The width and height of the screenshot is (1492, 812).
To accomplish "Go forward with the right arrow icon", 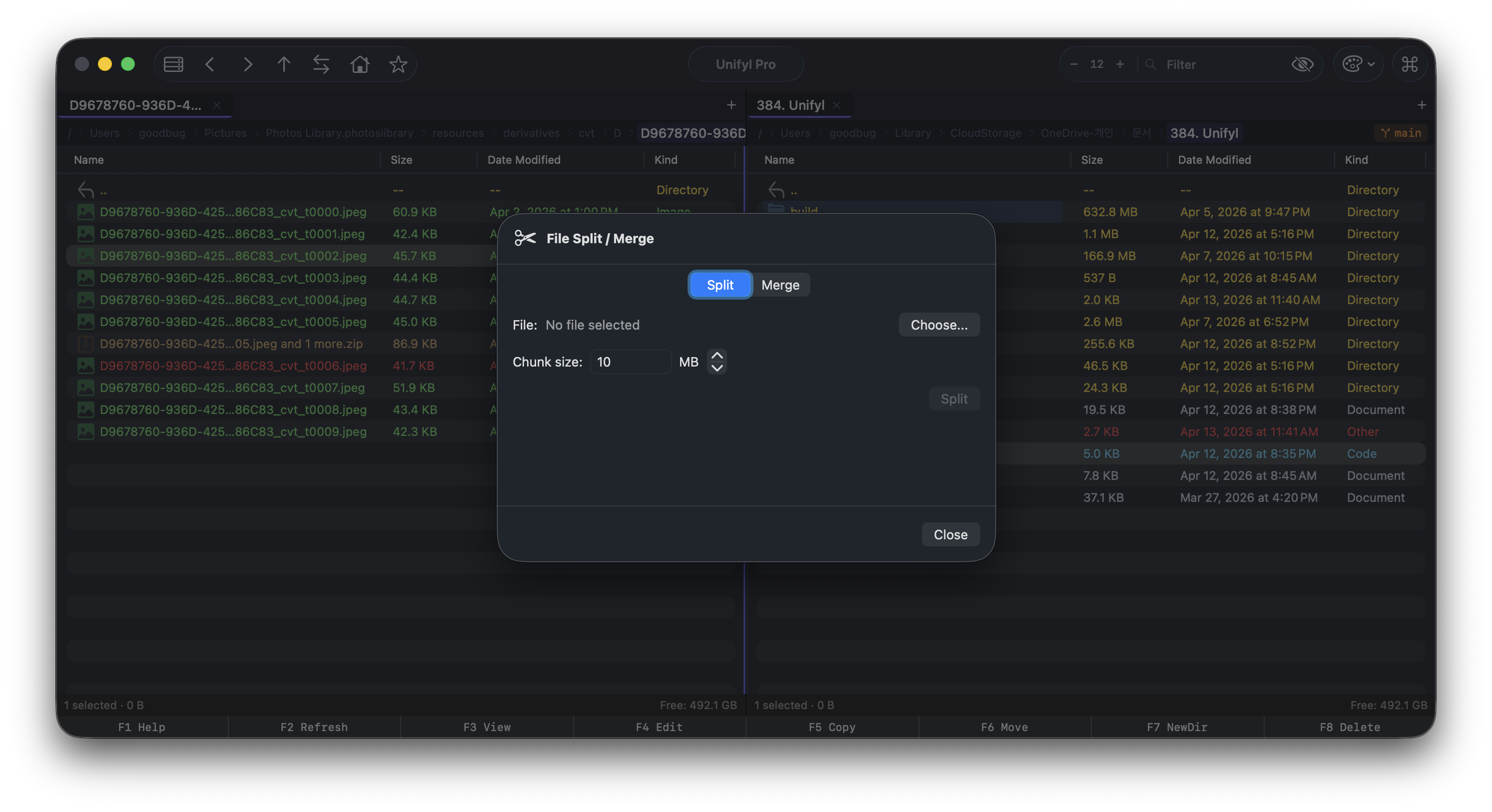I will (x=247, y=64).
